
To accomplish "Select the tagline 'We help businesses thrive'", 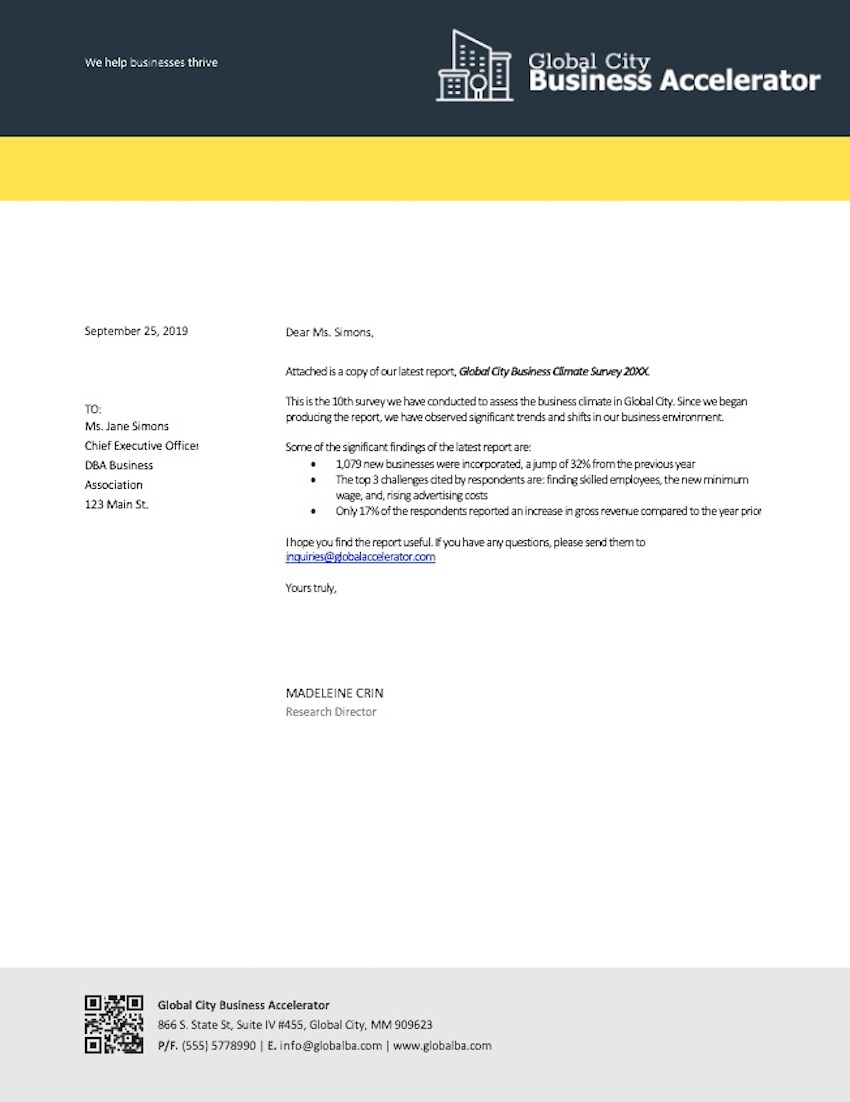I will coord(151,62).
